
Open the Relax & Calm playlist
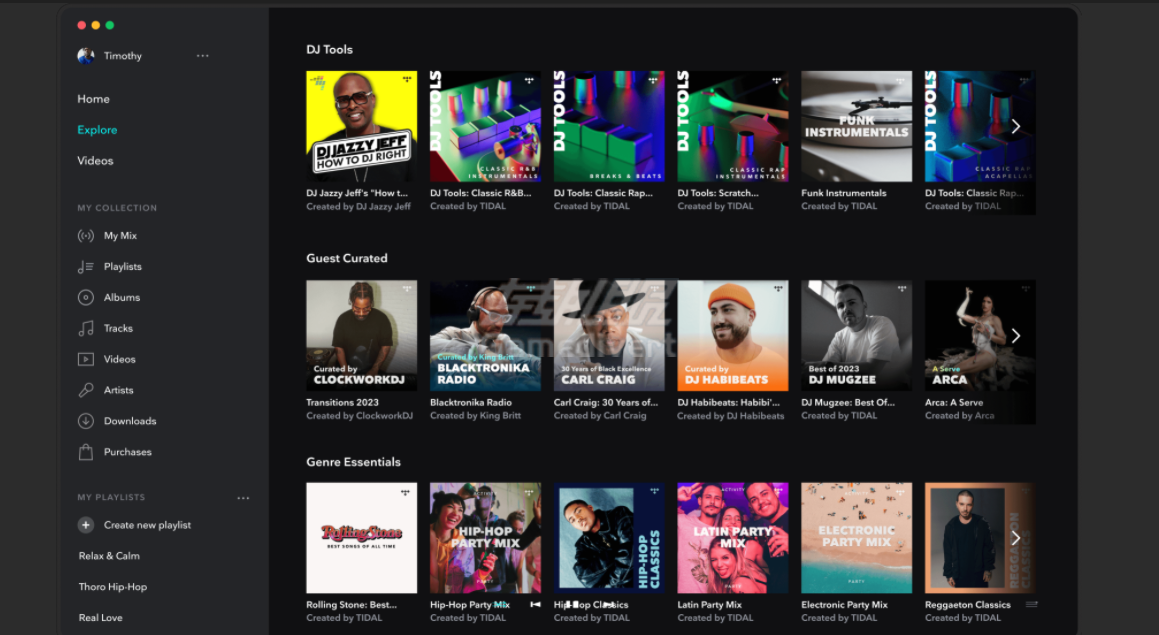pyautogui.click(x=109, y=556)
